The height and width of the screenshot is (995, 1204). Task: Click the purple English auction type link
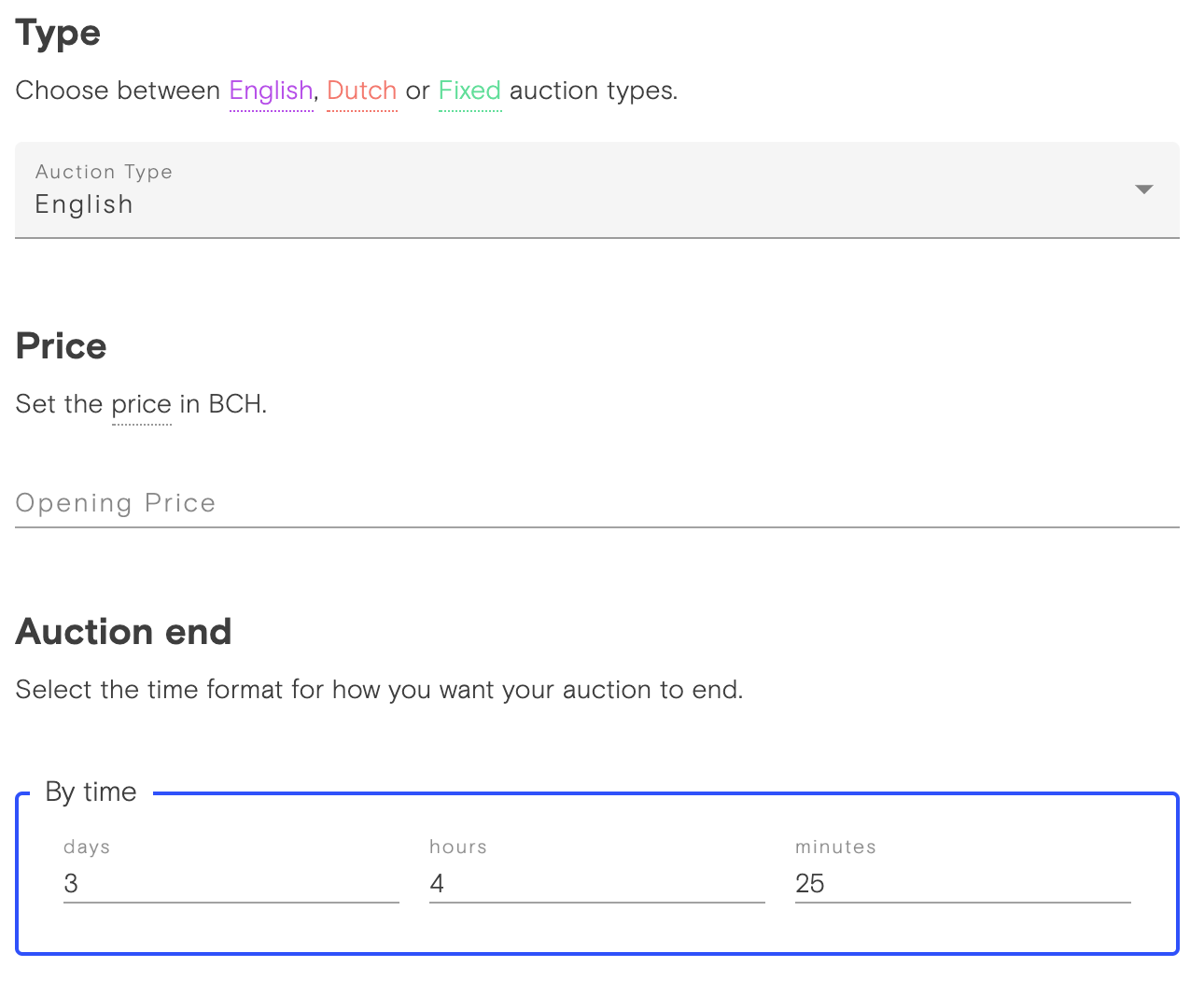271,91
